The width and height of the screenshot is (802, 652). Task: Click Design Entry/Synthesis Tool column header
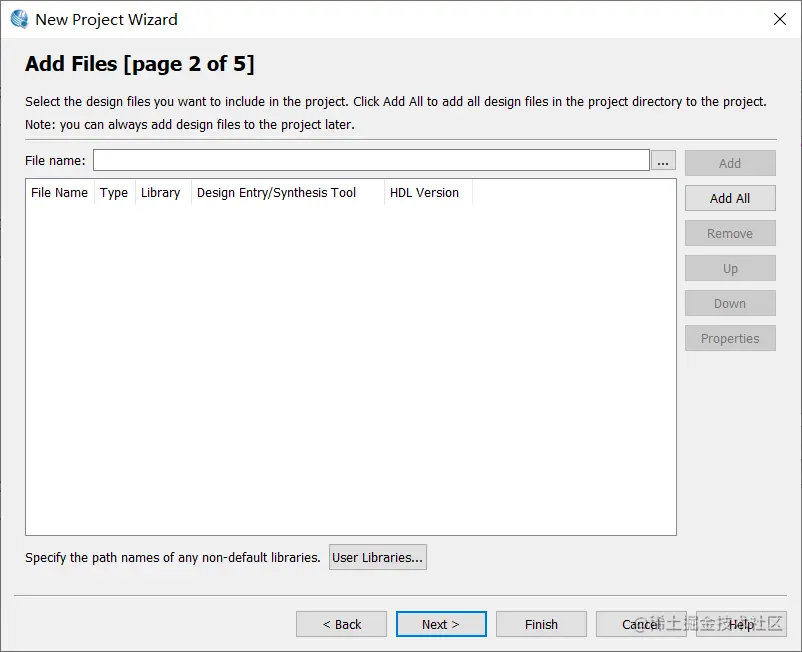click(x=287, y=193)
